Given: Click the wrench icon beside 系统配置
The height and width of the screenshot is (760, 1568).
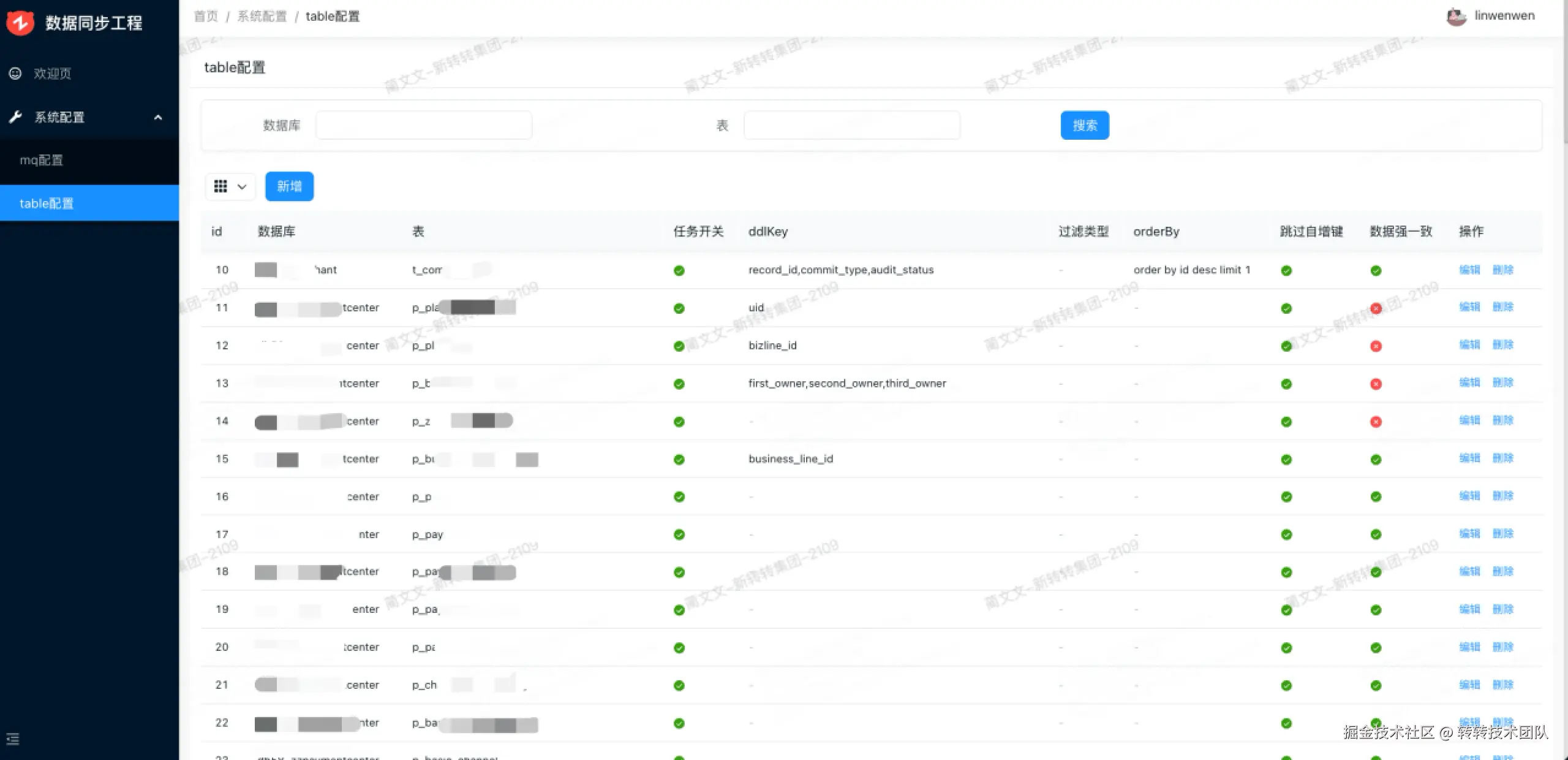Looking at the screenshot, I should [15, 116].
